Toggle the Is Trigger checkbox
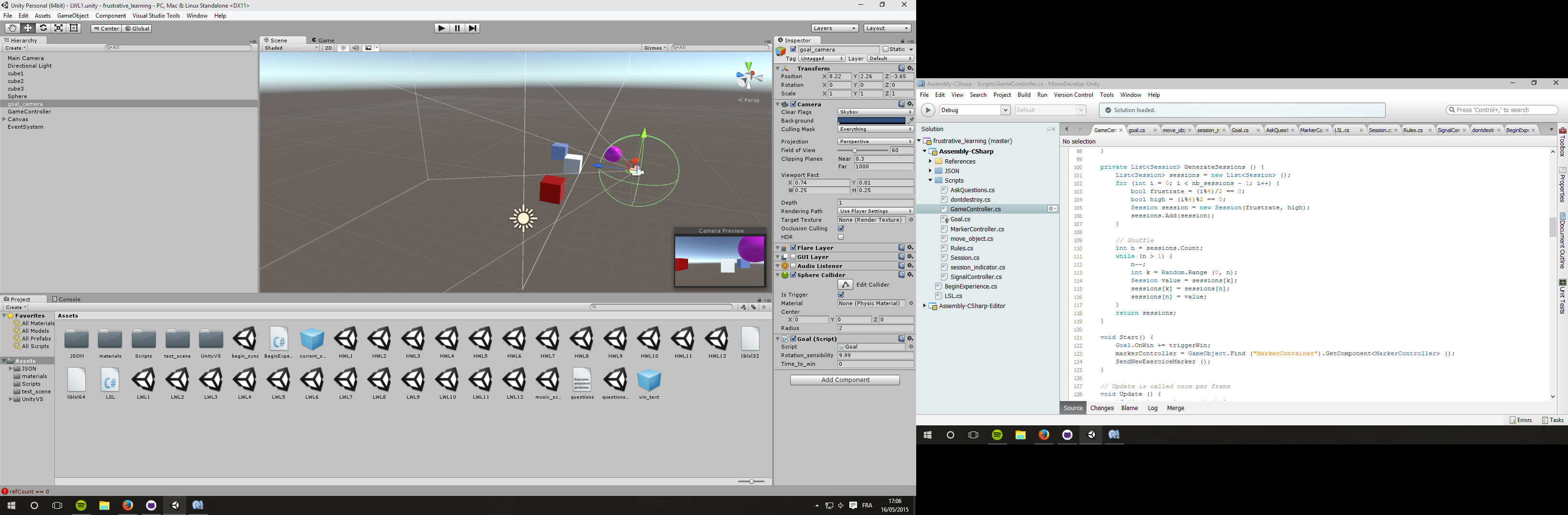1568x515 pixels. 841,295
